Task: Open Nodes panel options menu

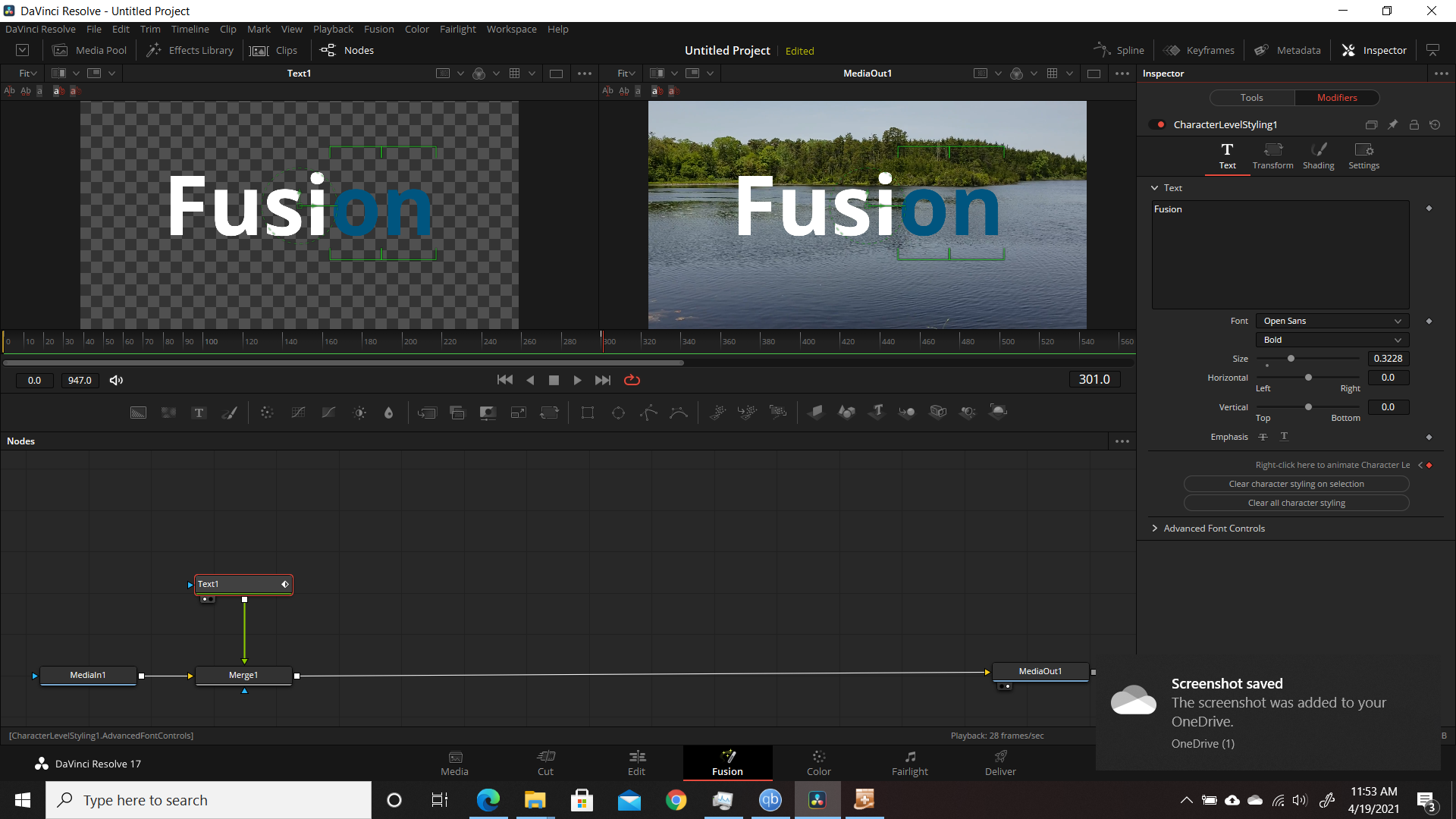Action: 1122,441
